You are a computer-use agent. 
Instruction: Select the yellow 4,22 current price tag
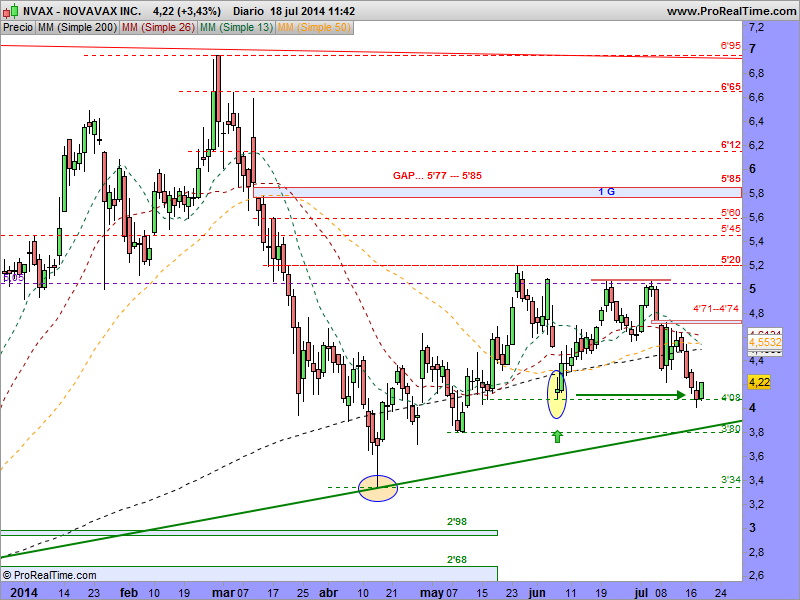point(759,382)
